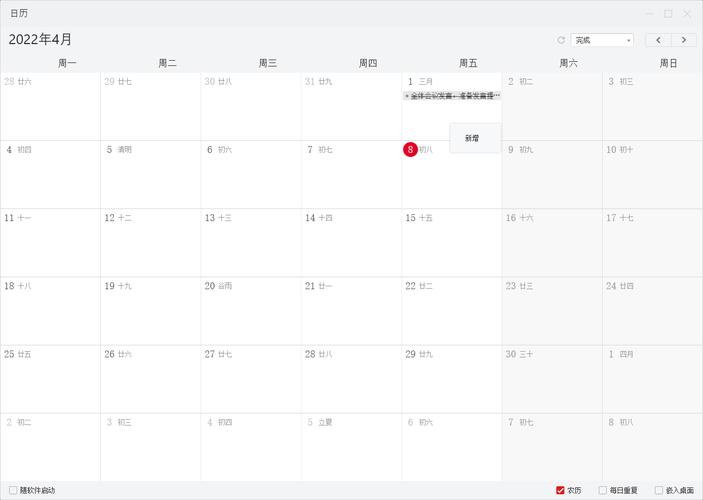Select the red highlighted day 8
The width and height of the screenshot is (703, 500).
[410, 149]
